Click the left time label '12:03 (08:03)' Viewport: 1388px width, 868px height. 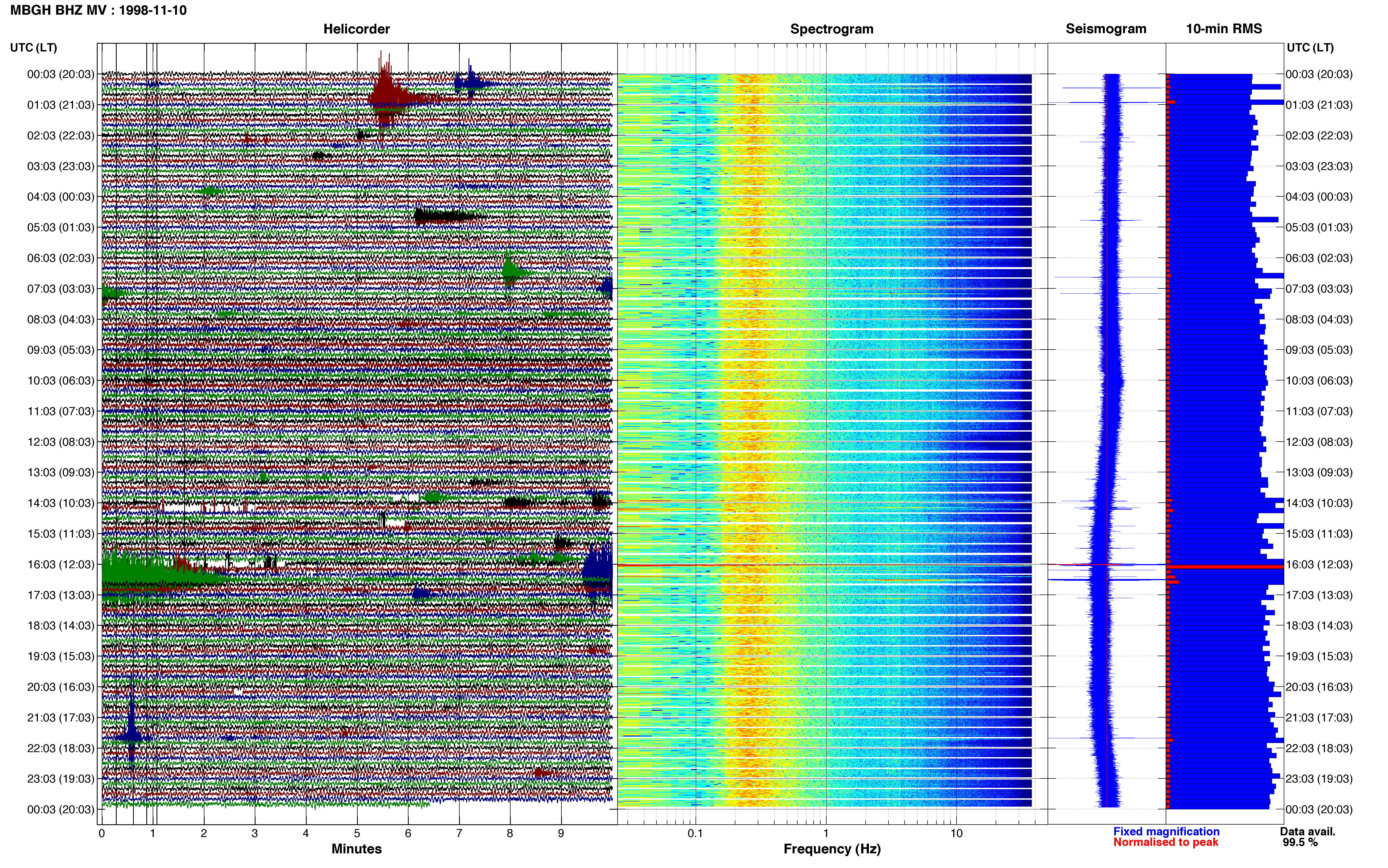coord(61,442)
